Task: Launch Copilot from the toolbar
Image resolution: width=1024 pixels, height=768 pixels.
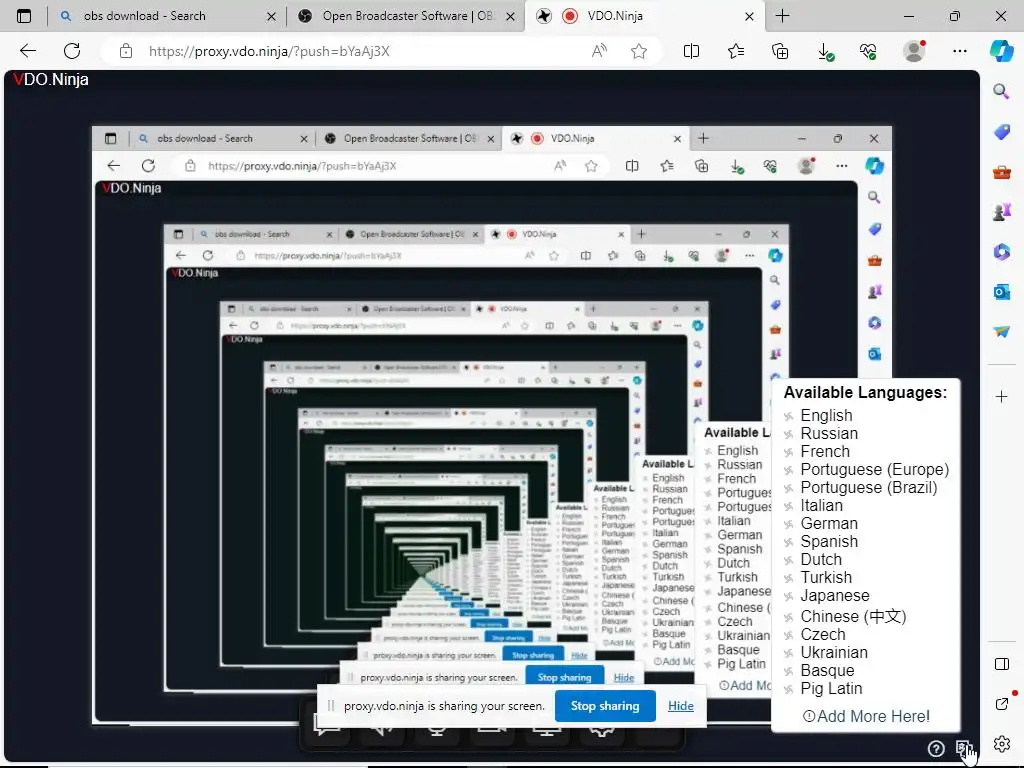Action: 1001,51
